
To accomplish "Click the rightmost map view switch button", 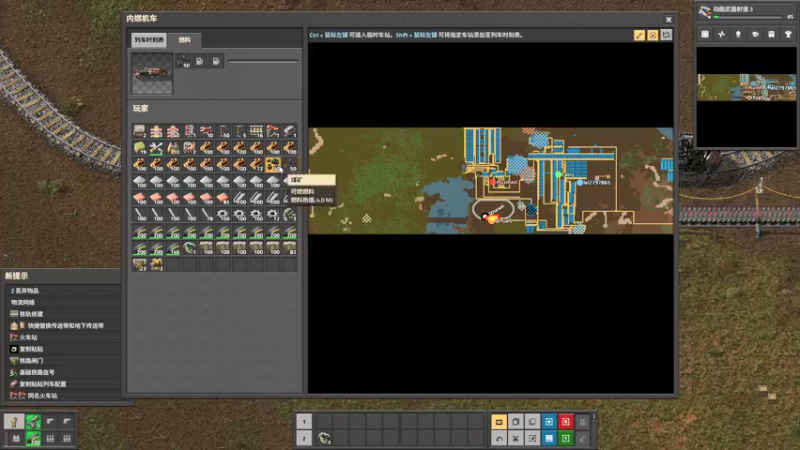I will pos(666,35).
